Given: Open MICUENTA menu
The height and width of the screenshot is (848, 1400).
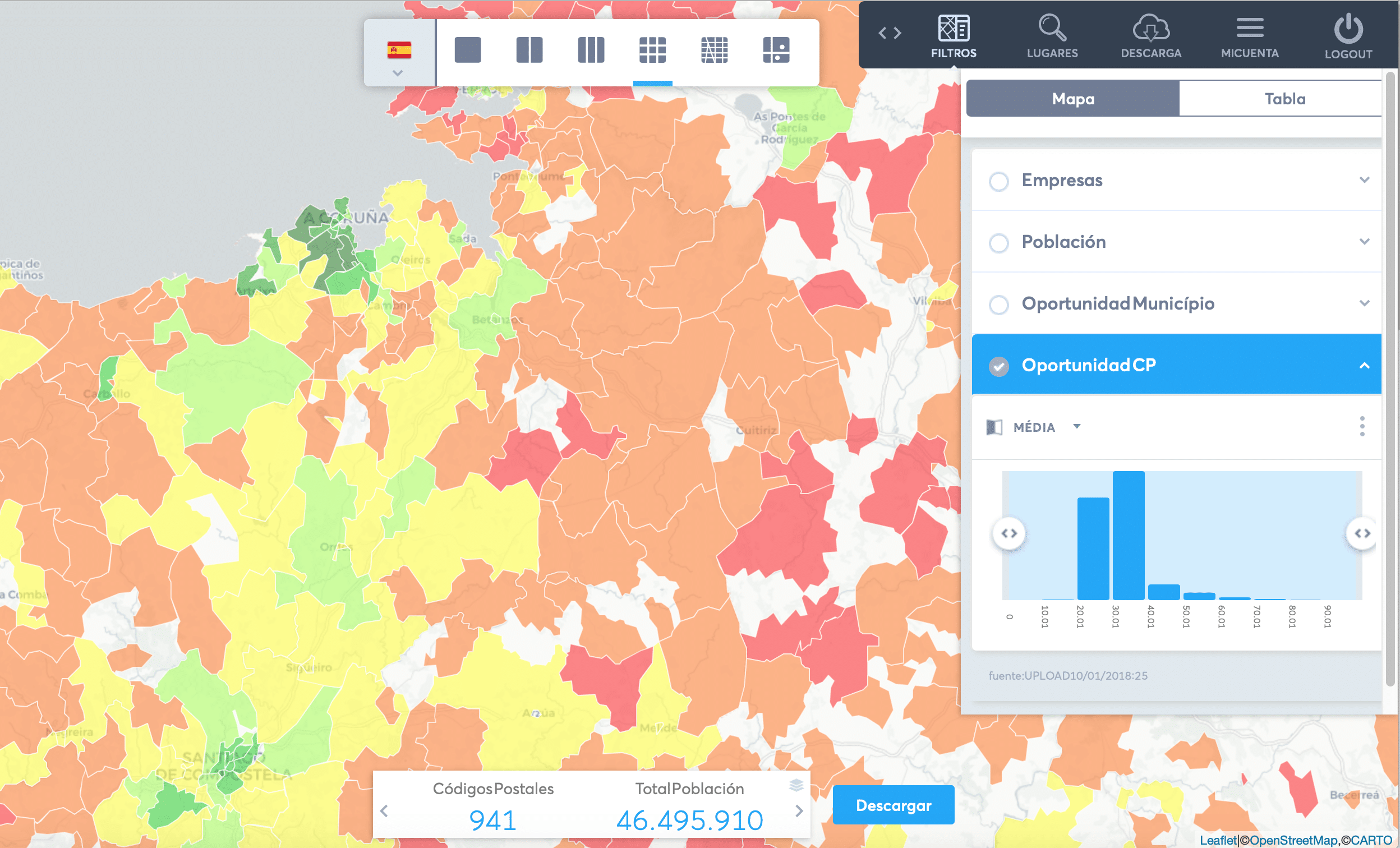Looking at the screenshot, I should click(1250, 36).
